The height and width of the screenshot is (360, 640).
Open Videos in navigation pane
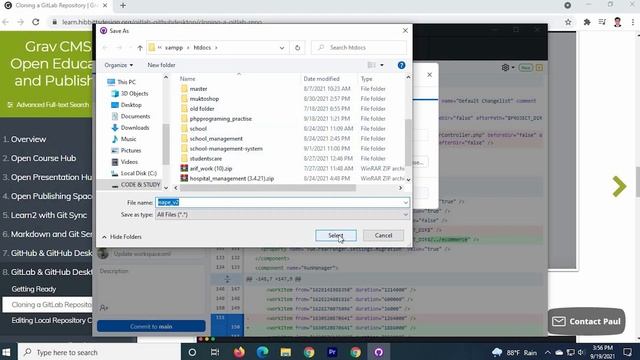click(x=129, y=162)
